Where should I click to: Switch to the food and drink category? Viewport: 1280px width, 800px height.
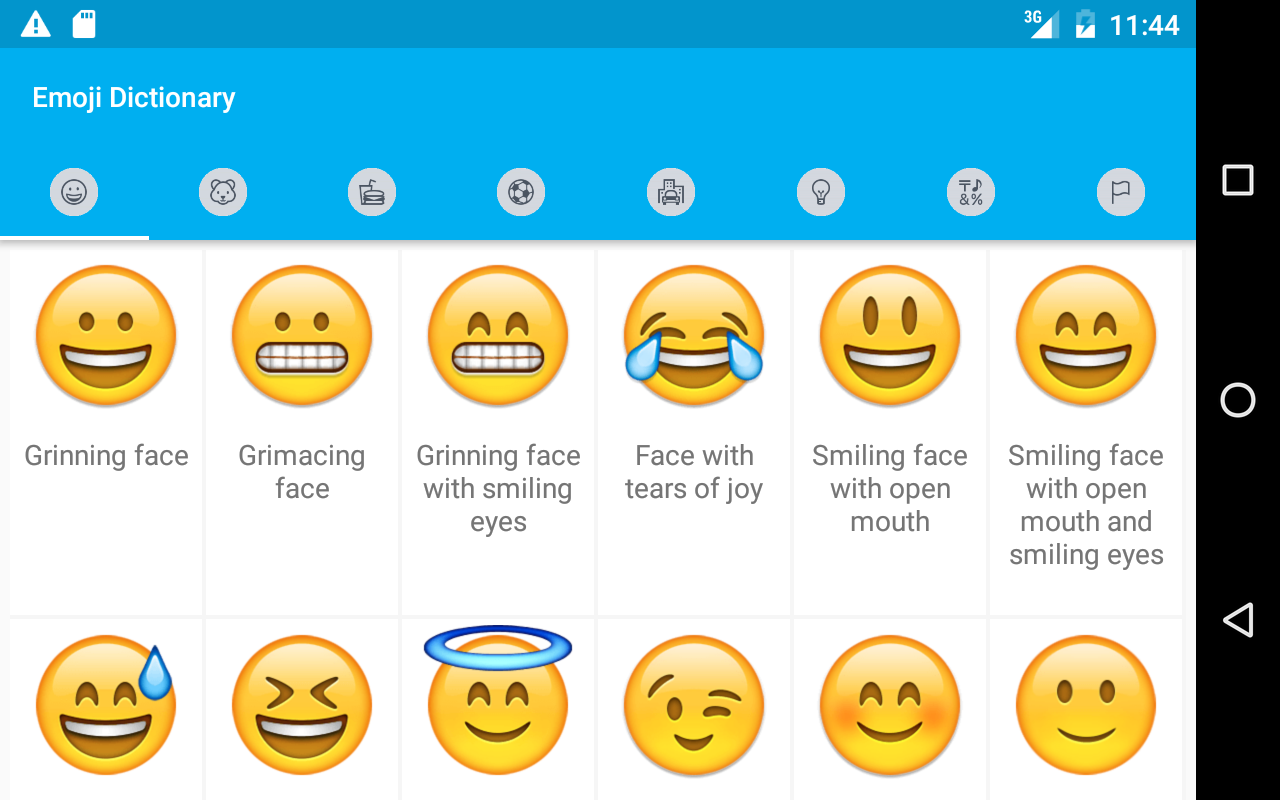372,191
